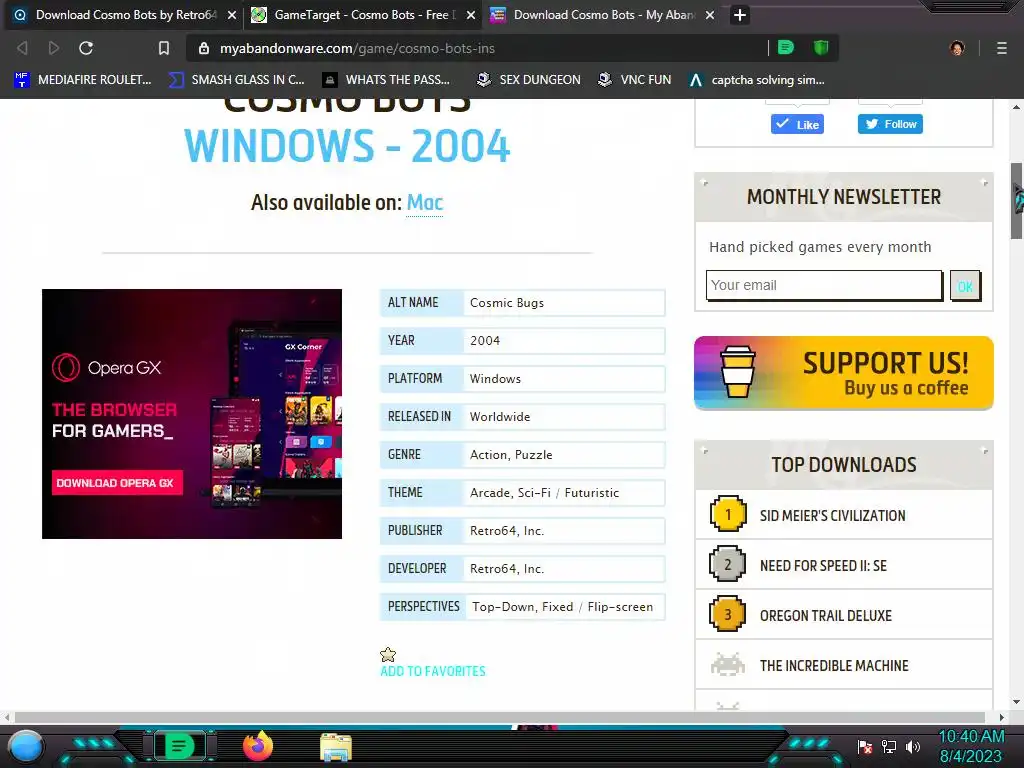1024x768 pixels.
Task: Open the VNC FUN bookmark
Action: coord(635,80)
